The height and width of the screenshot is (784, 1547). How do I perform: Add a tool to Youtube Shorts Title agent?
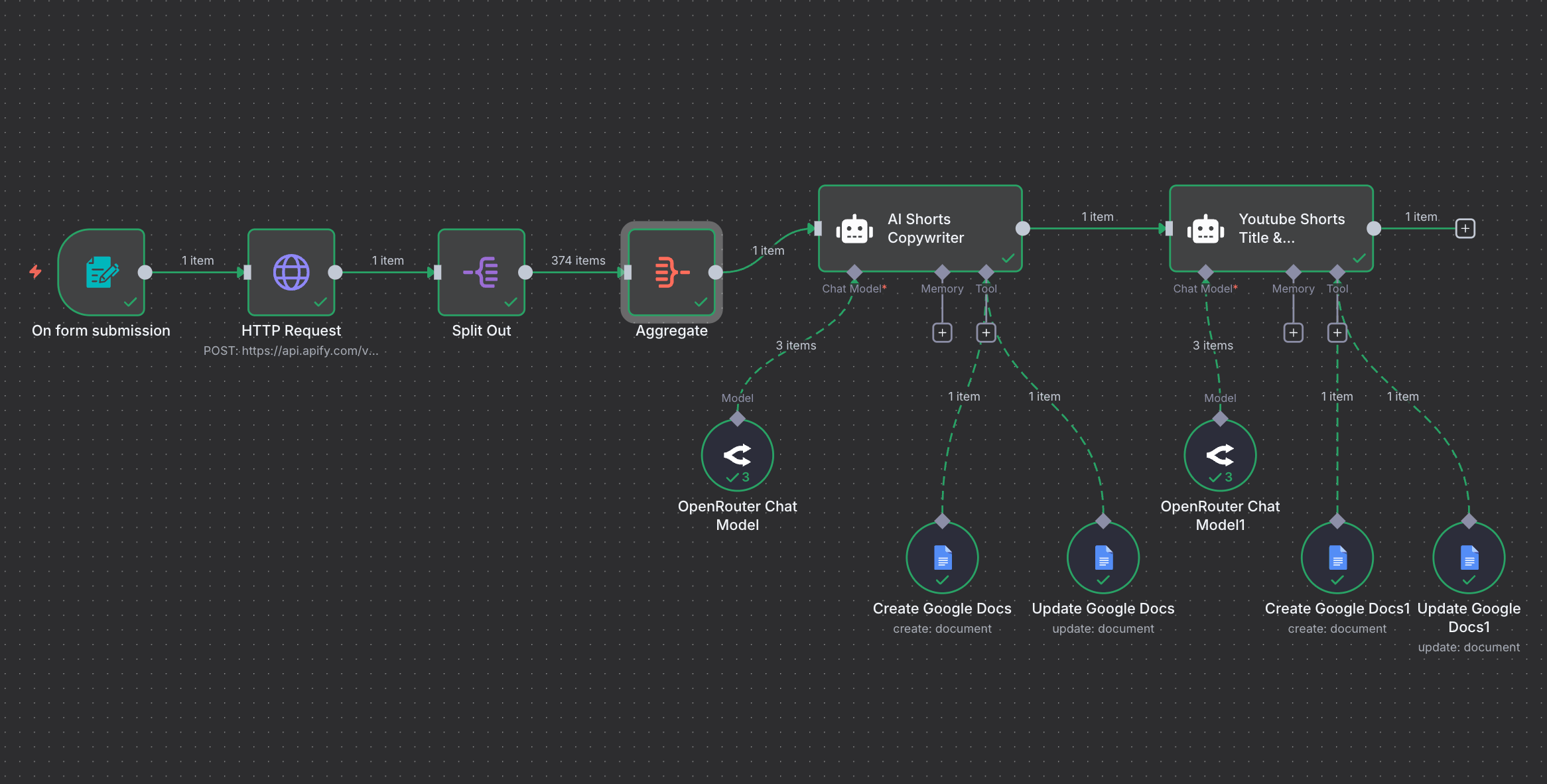(1337, 332)
